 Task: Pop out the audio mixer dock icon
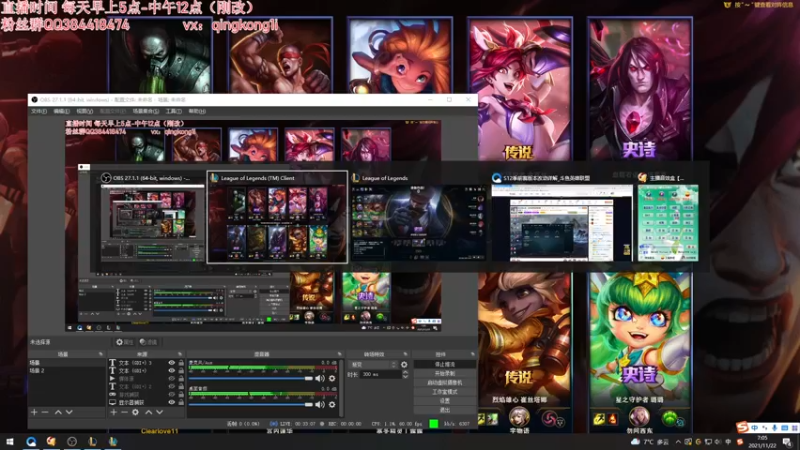pyautogui.click(x=340, y=354)
